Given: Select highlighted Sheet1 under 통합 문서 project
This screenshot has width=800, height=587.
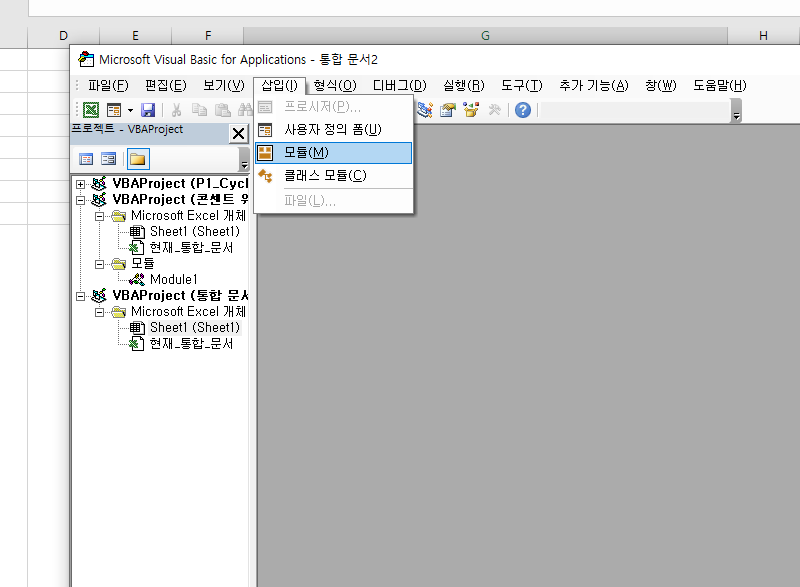Looking at the screenshot, I should pyautogui.click(x=194, y=327).
